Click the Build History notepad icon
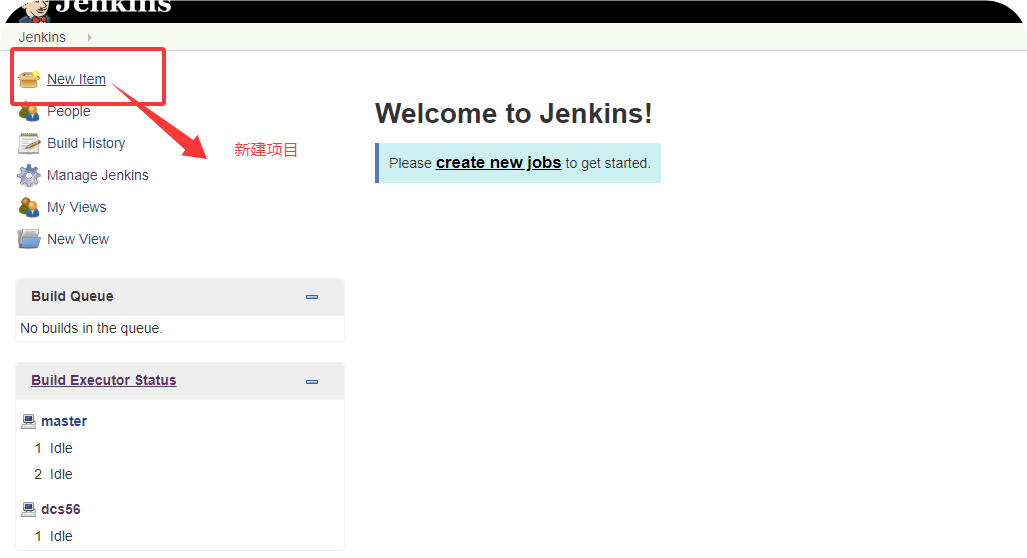 click(29, 143)
